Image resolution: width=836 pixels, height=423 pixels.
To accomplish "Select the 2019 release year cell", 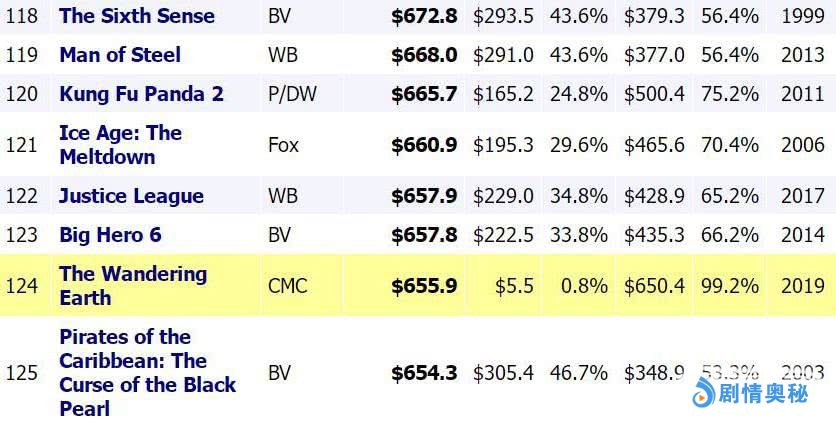I will tap(802, 286).
